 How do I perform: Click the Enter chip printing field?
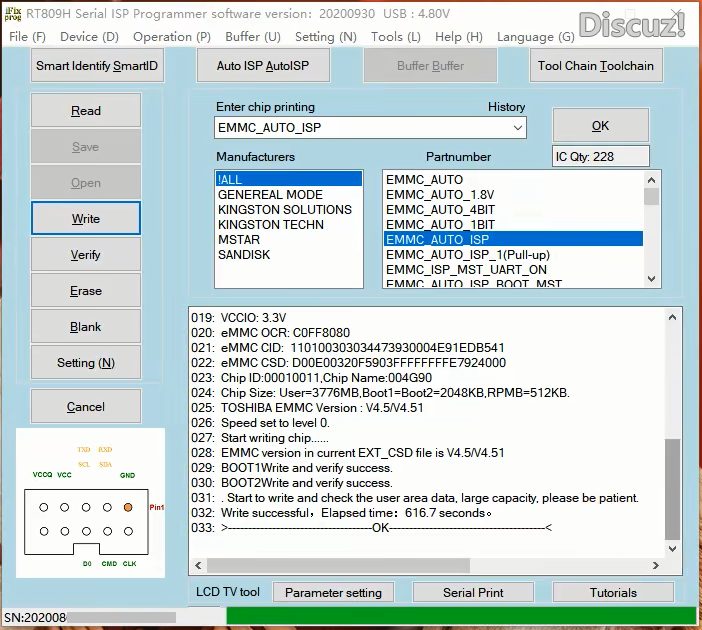(362, 128)
